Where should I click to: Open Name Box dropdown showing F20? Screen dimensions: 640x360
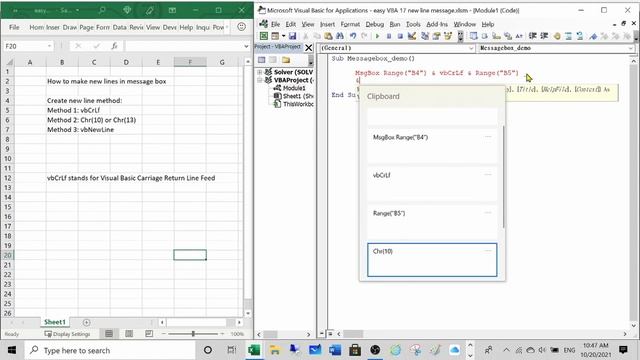coord(49,46)
